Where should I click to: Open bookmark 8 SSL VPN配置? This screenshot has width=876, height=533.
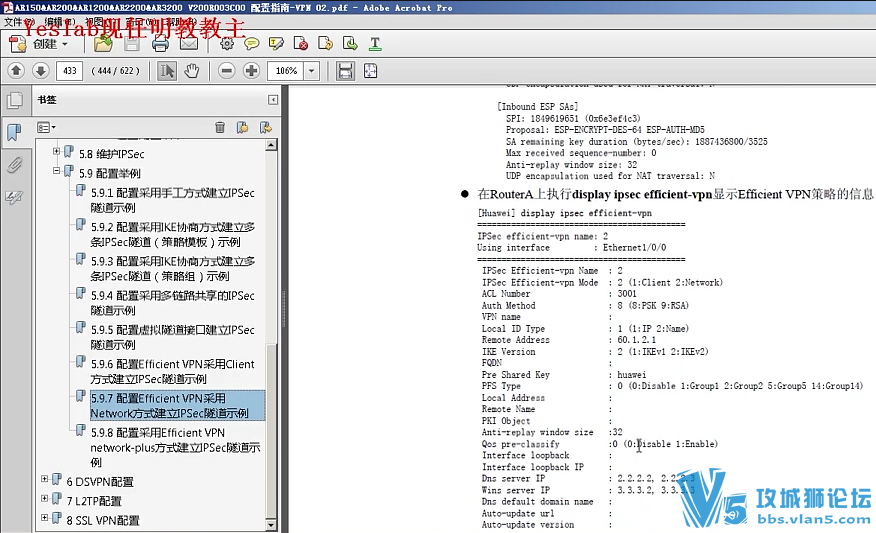103,521
